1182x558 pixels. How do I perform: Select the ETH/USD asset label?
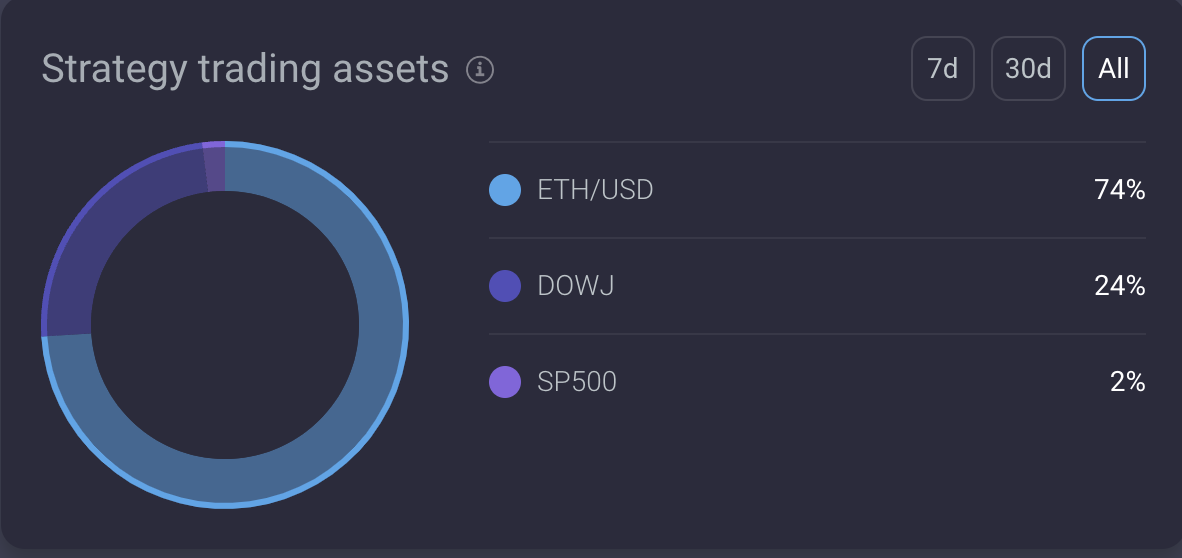(595, 190)
